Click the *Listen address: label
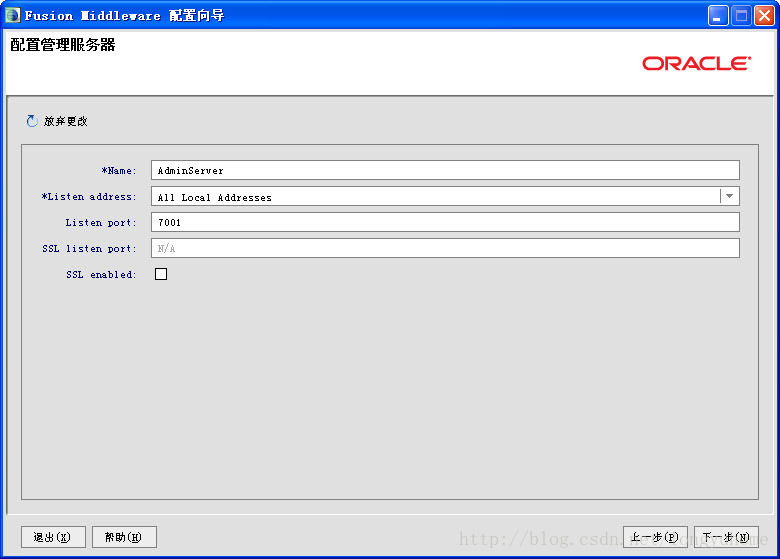Image resolution: width=780 pixels, height=559 pixels. (89, 196)
